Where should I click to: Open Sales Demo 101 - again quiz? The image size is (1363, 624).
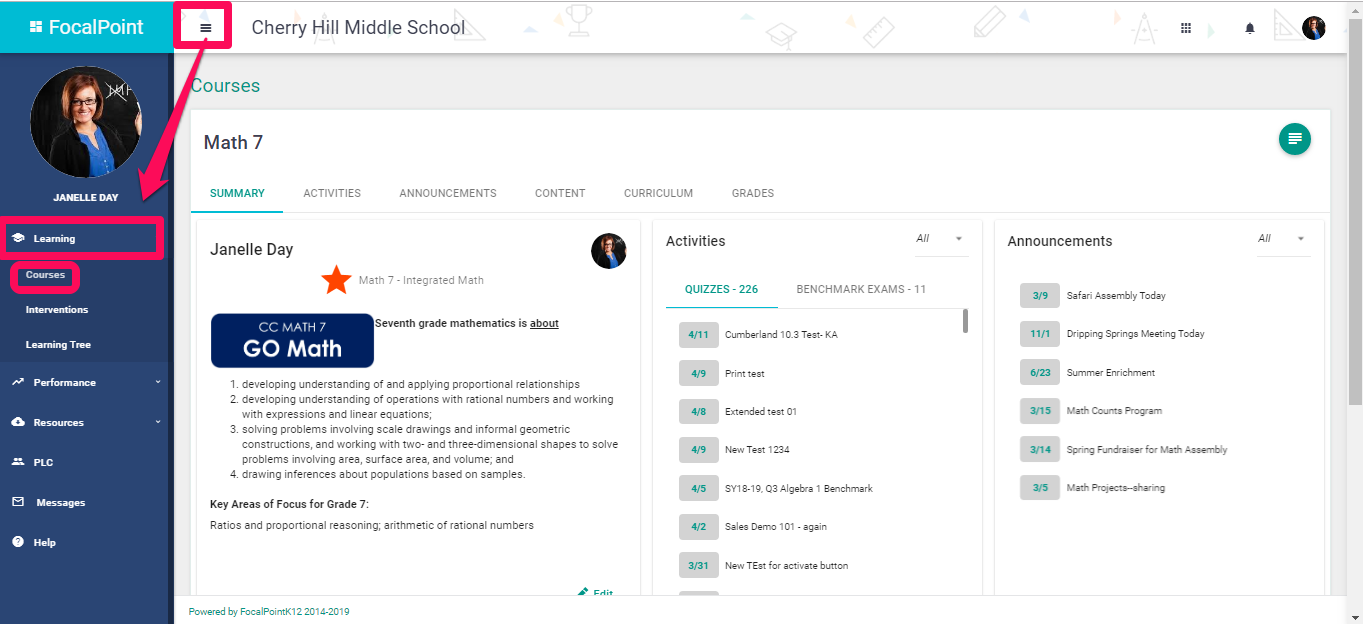(x=776, y=526)
